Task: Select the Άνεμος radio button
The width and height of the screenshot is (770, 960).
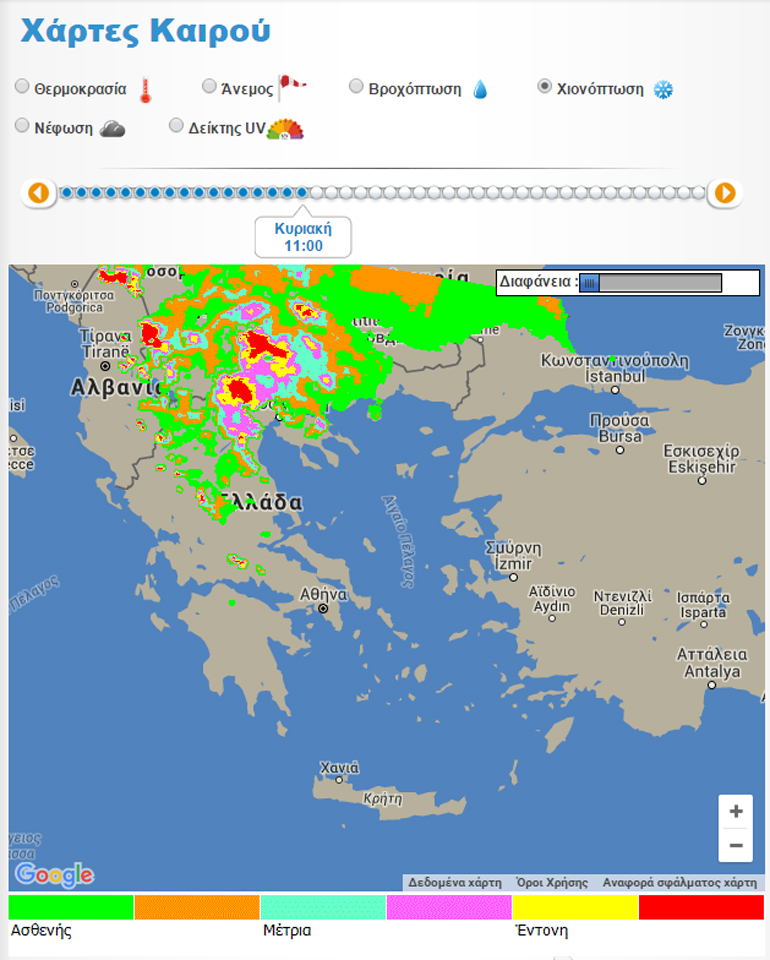Action: 209,87
